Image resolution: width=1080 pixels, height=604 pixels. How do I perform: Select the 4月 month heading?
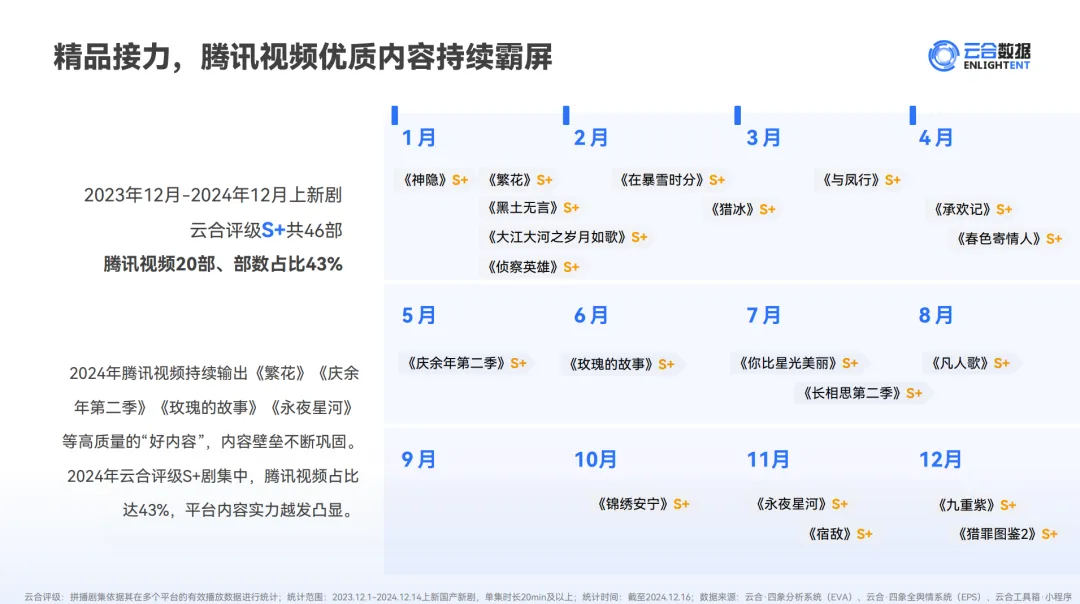click(936, 138)
